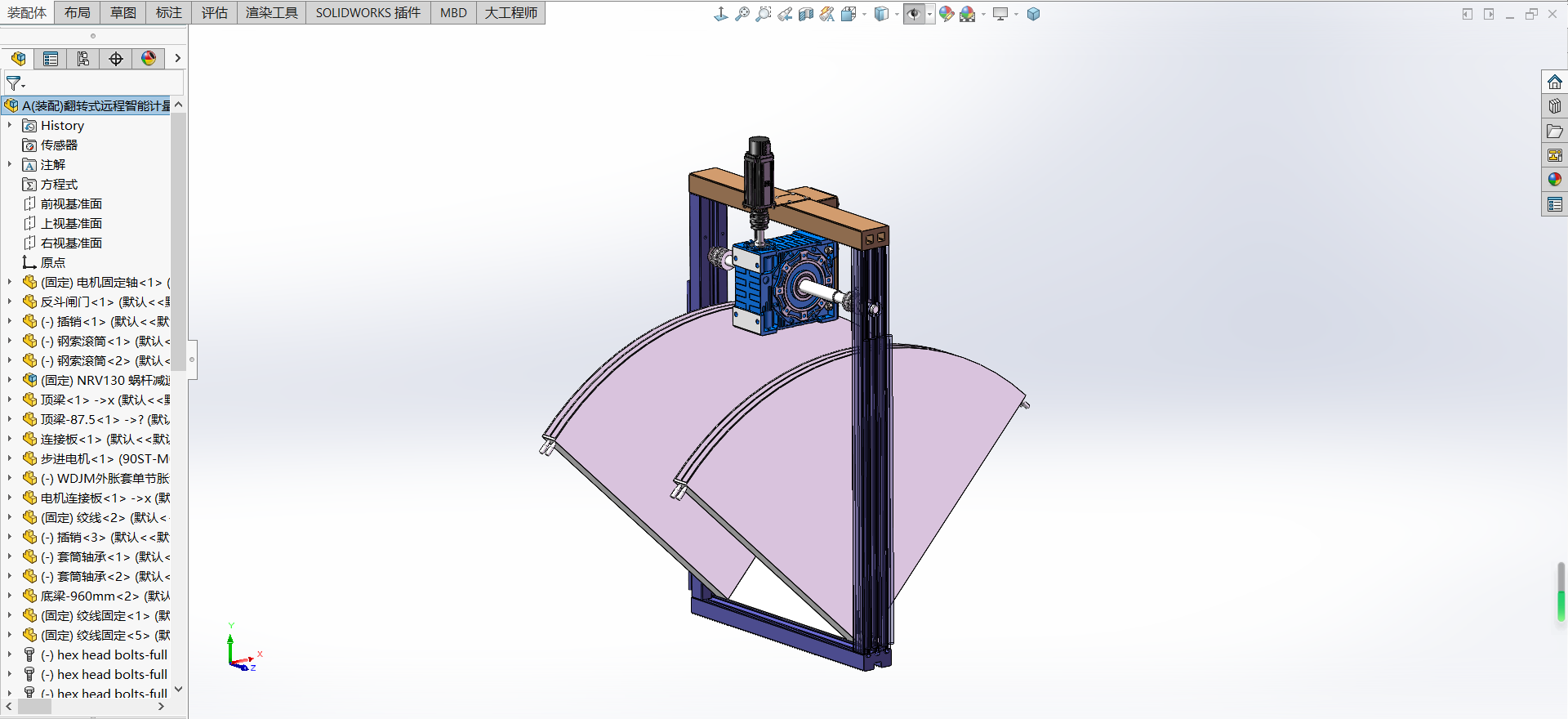Click the Apply Scene icon

(968, 14)
